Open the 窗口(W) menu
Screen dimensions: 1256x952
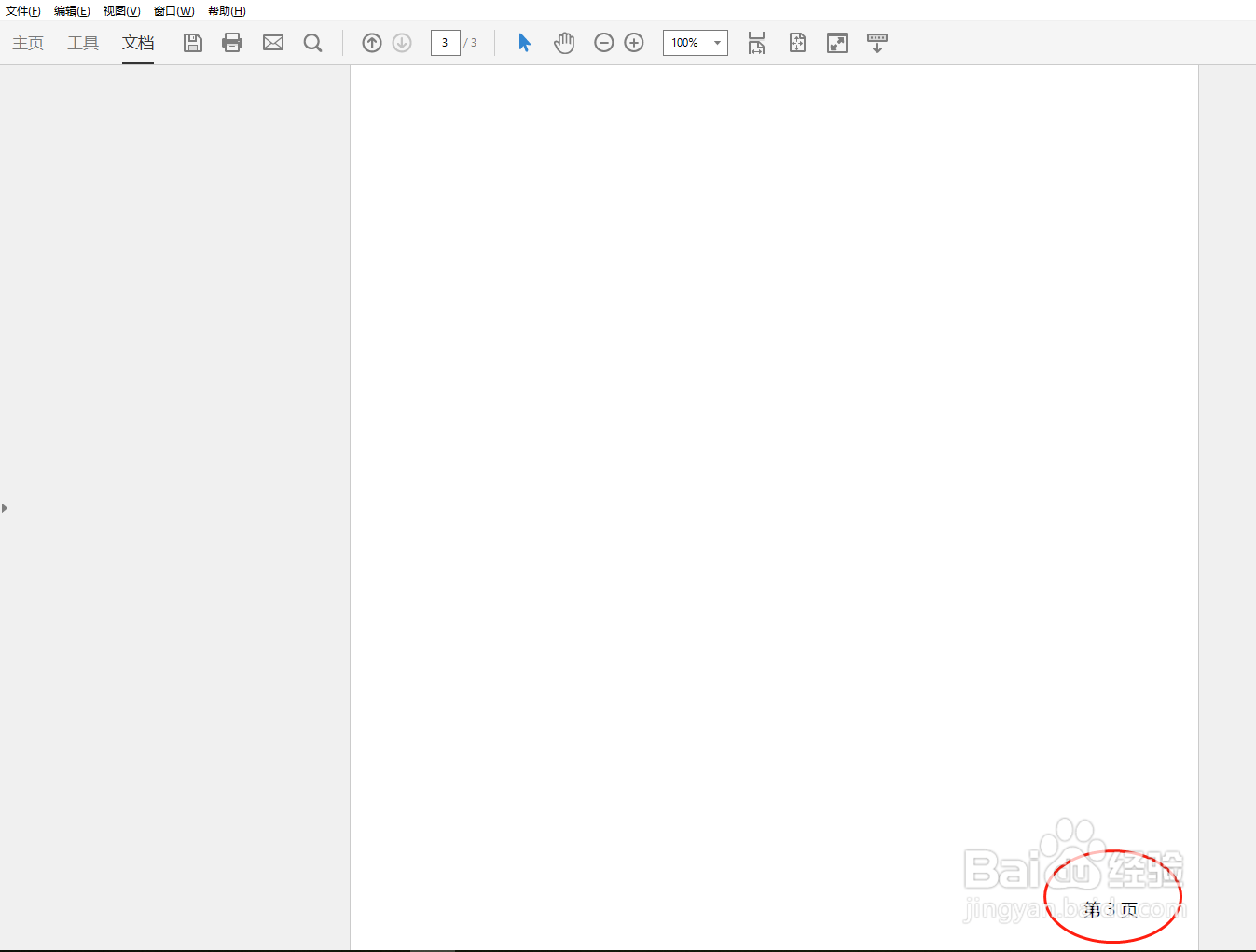click(174, 11)
